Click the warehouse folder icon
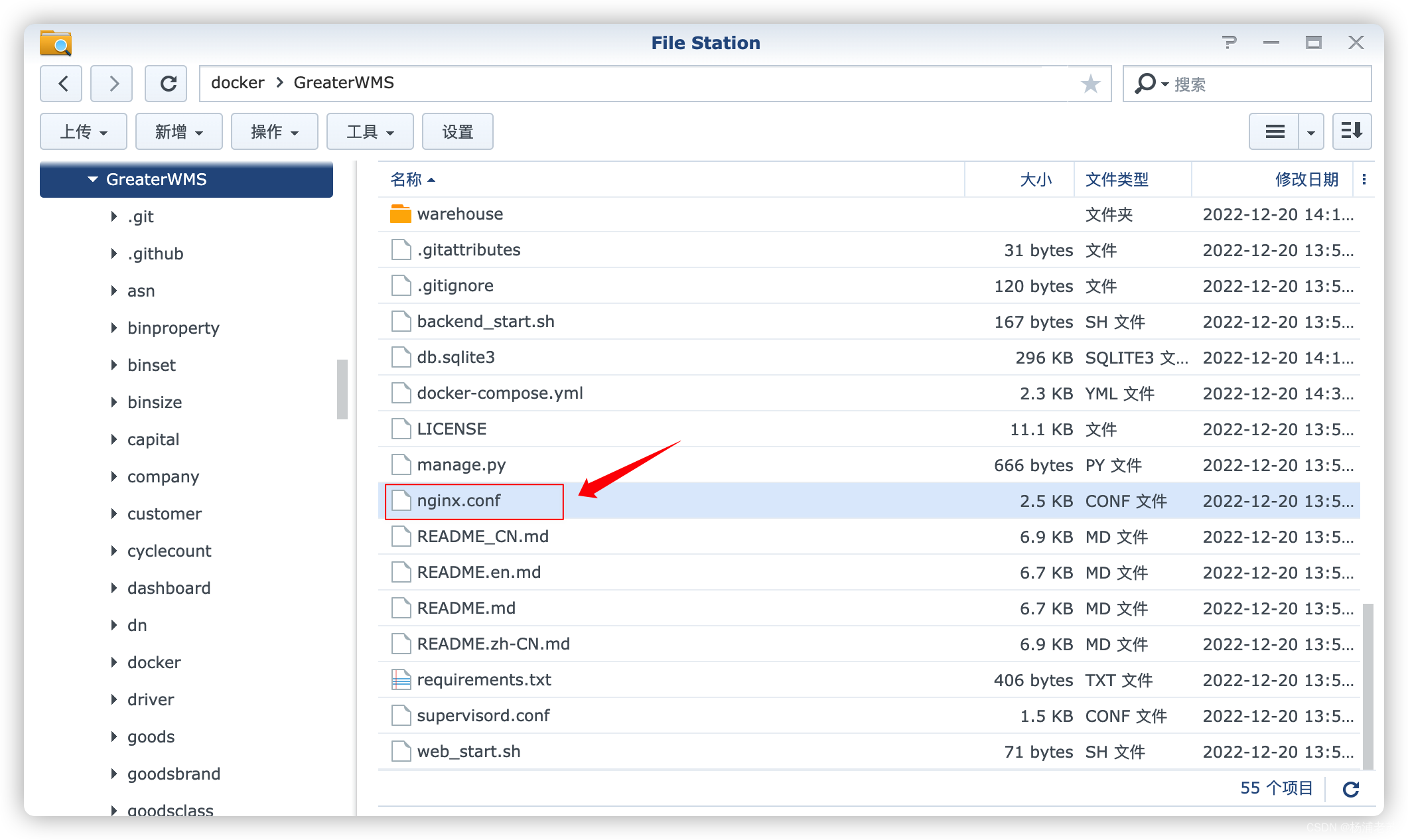The image size is (1408, 840). pos(400,214)
